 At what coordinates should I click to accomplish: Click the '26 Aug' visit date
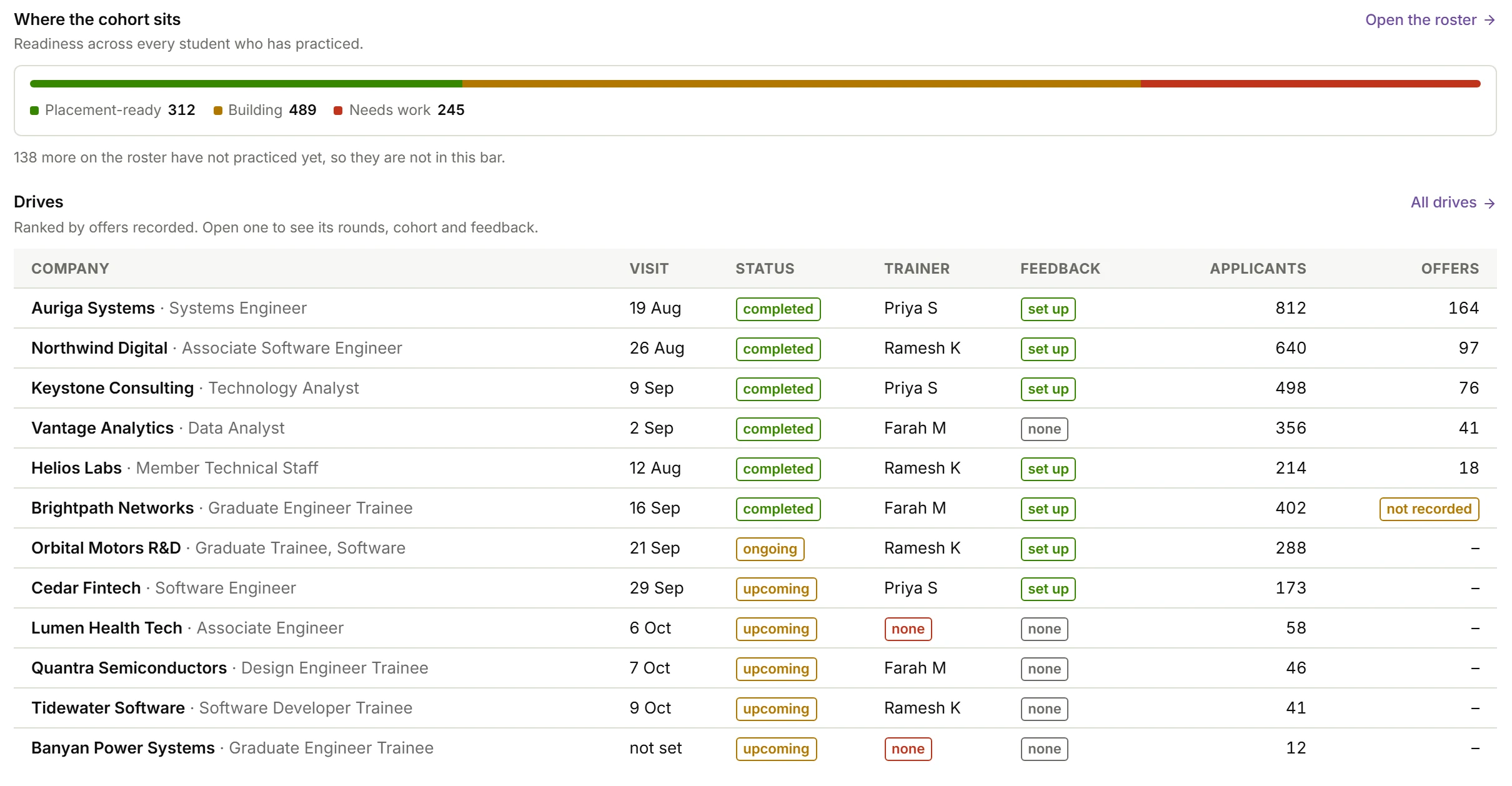pos(657,348)
